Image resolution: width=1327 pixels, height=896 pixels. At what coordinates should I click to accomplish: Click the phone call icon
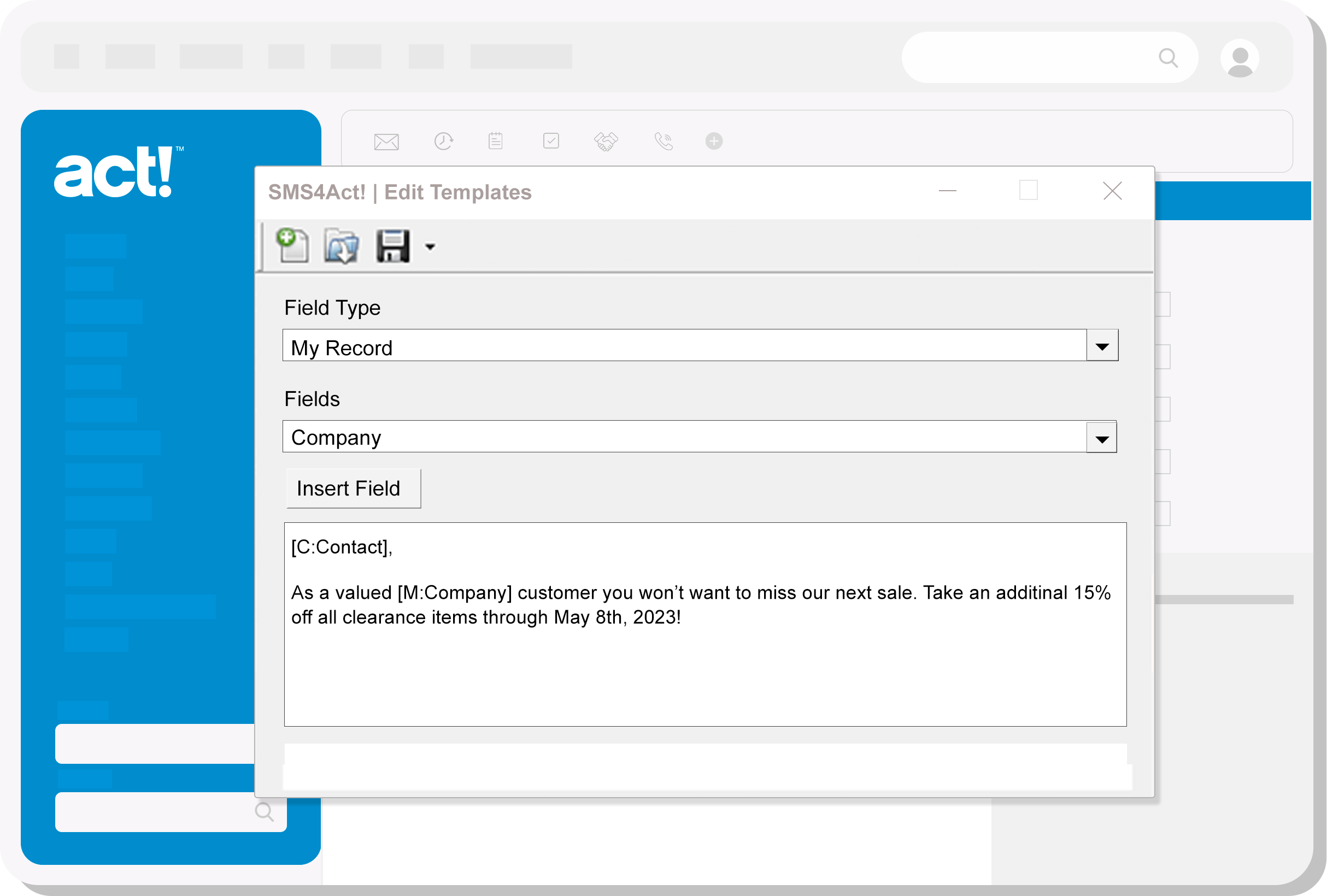tap(663, 141)
